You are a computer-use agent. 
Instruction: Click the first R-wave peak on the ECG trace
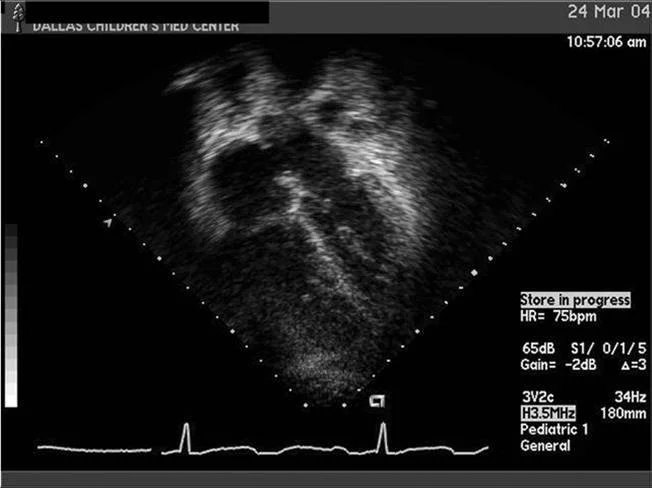(186, 425)
